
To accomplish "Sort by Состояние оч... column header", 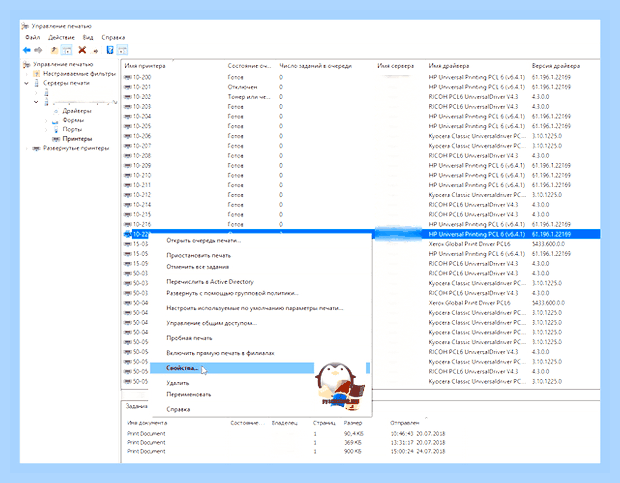I will click(251, 66).
